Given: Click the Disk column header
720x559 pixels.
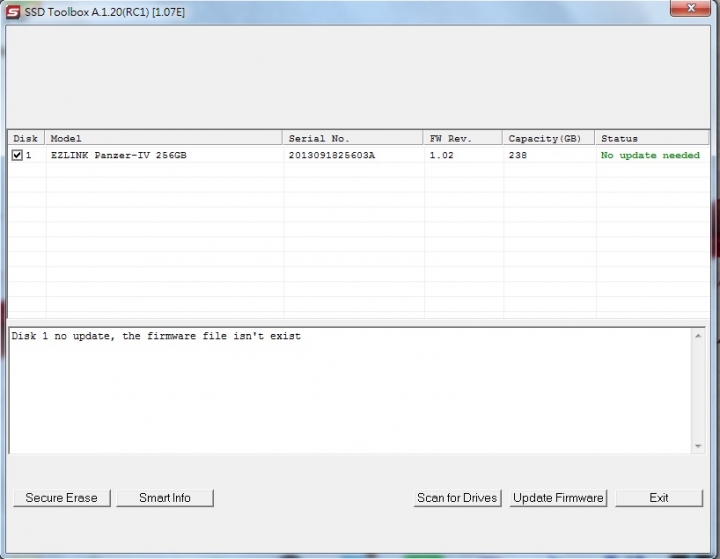Looking at the screenshot, I should click(x=26, y=138).
